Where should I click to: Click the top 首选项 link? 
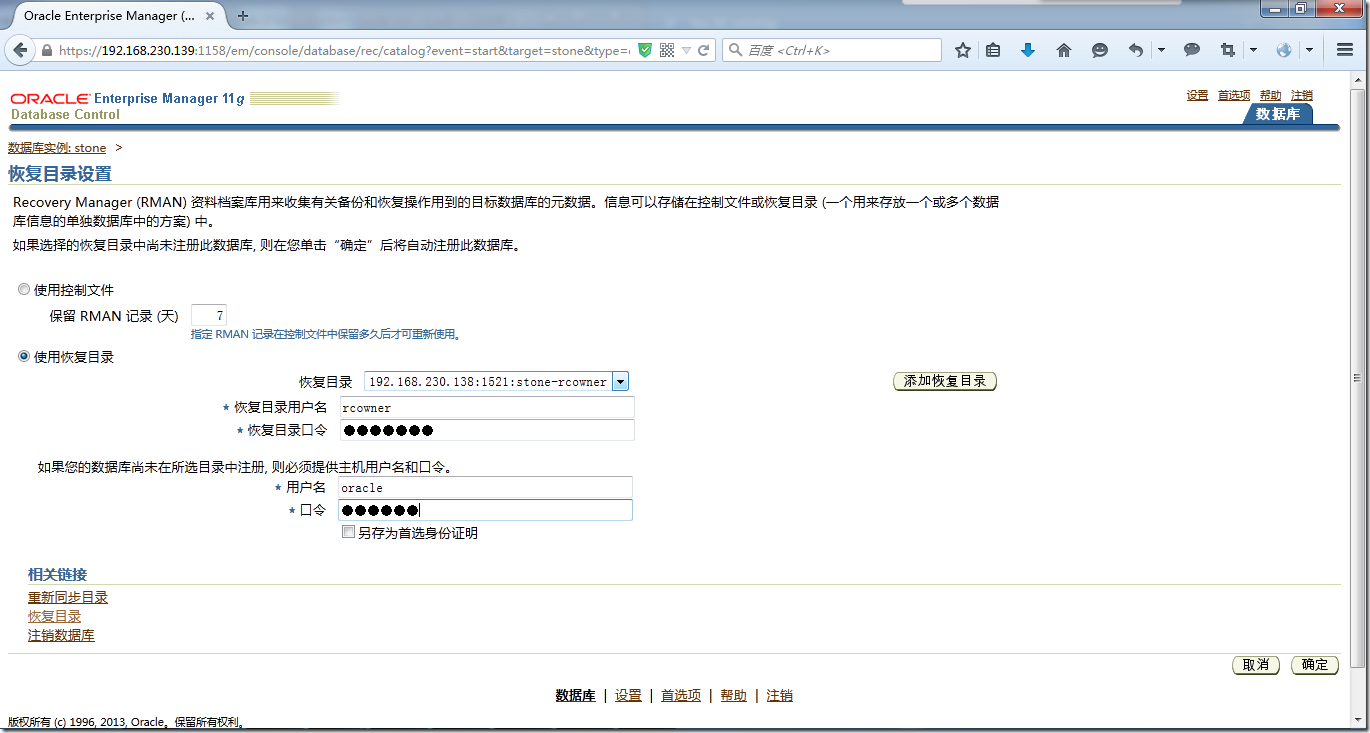pos(1234,95)
